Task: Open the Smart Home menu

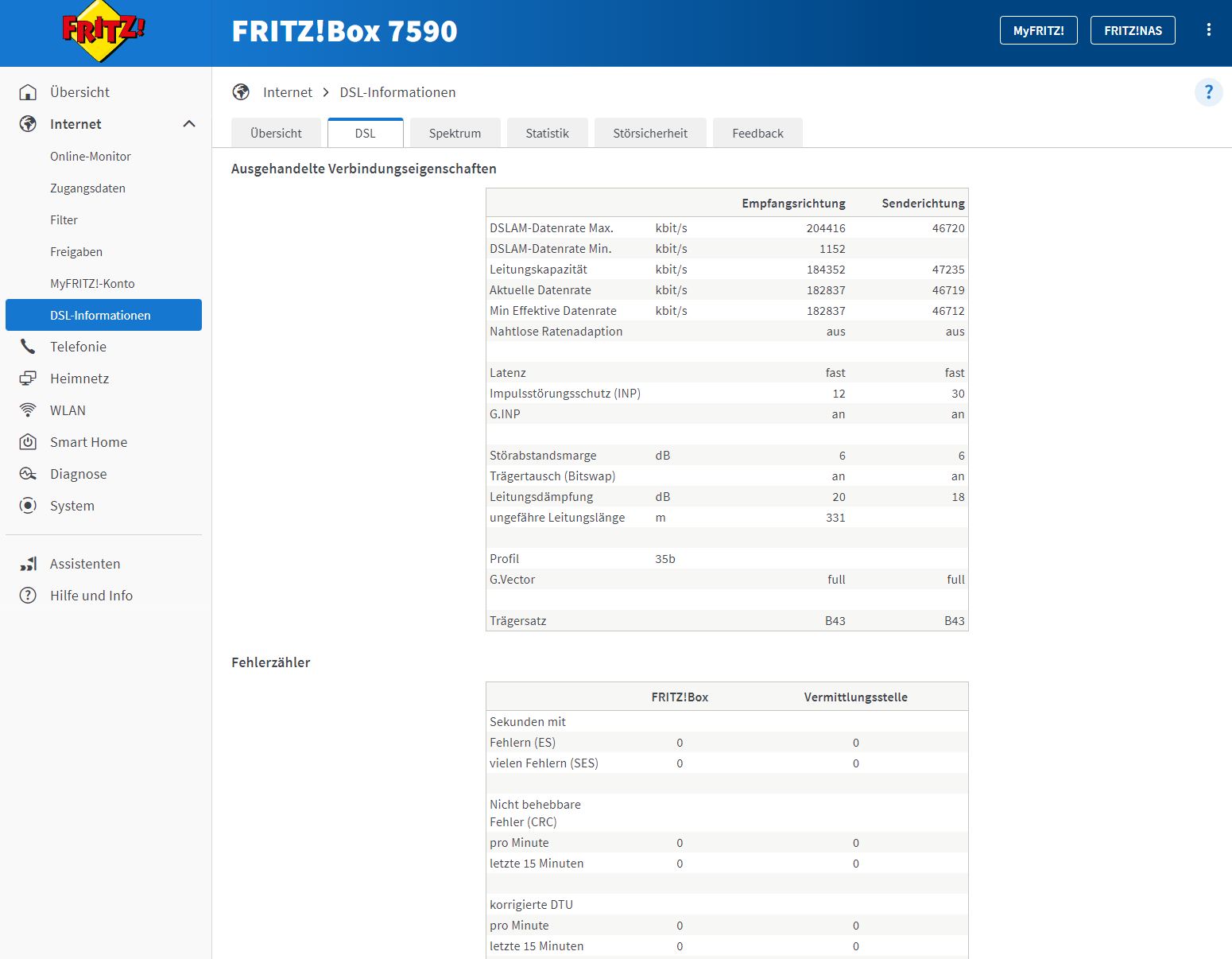Action: [x=103, y=442]
